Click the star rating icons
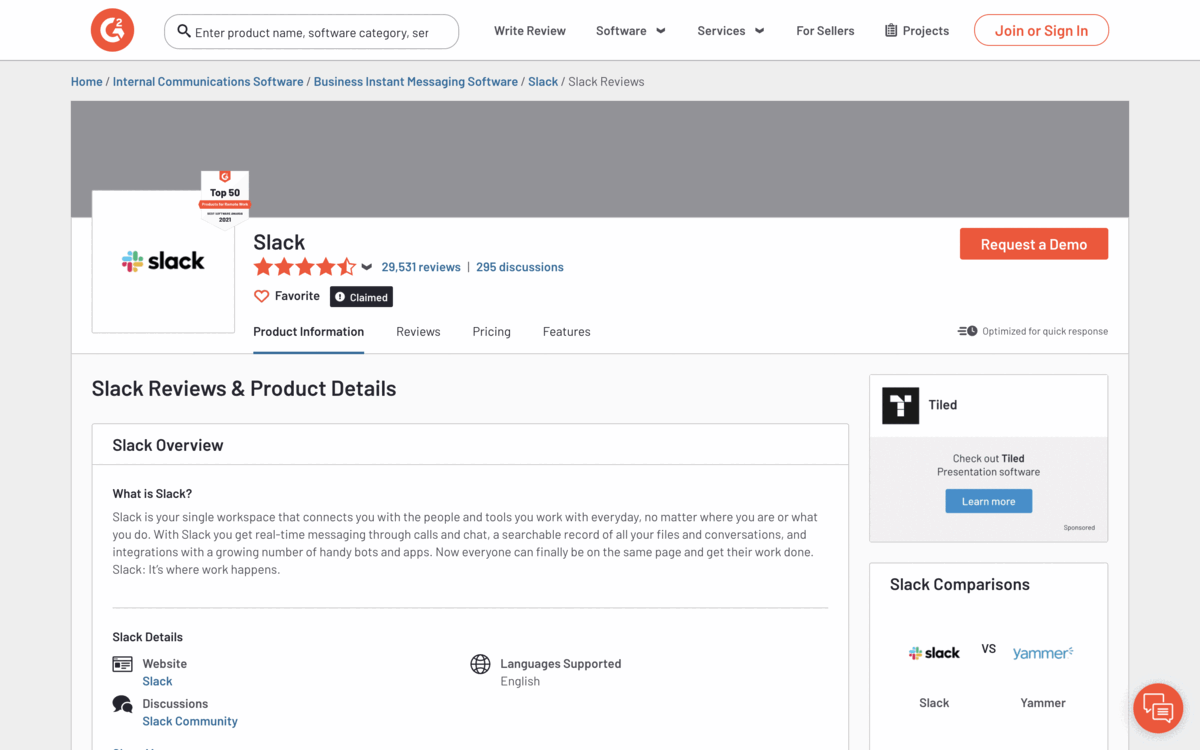1200x750 pixels. (304, 267)
